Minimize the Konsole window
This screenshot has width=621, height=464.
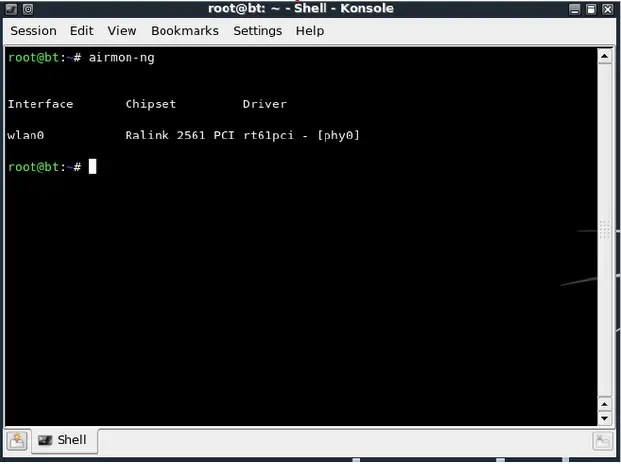(x=574, y=9)
